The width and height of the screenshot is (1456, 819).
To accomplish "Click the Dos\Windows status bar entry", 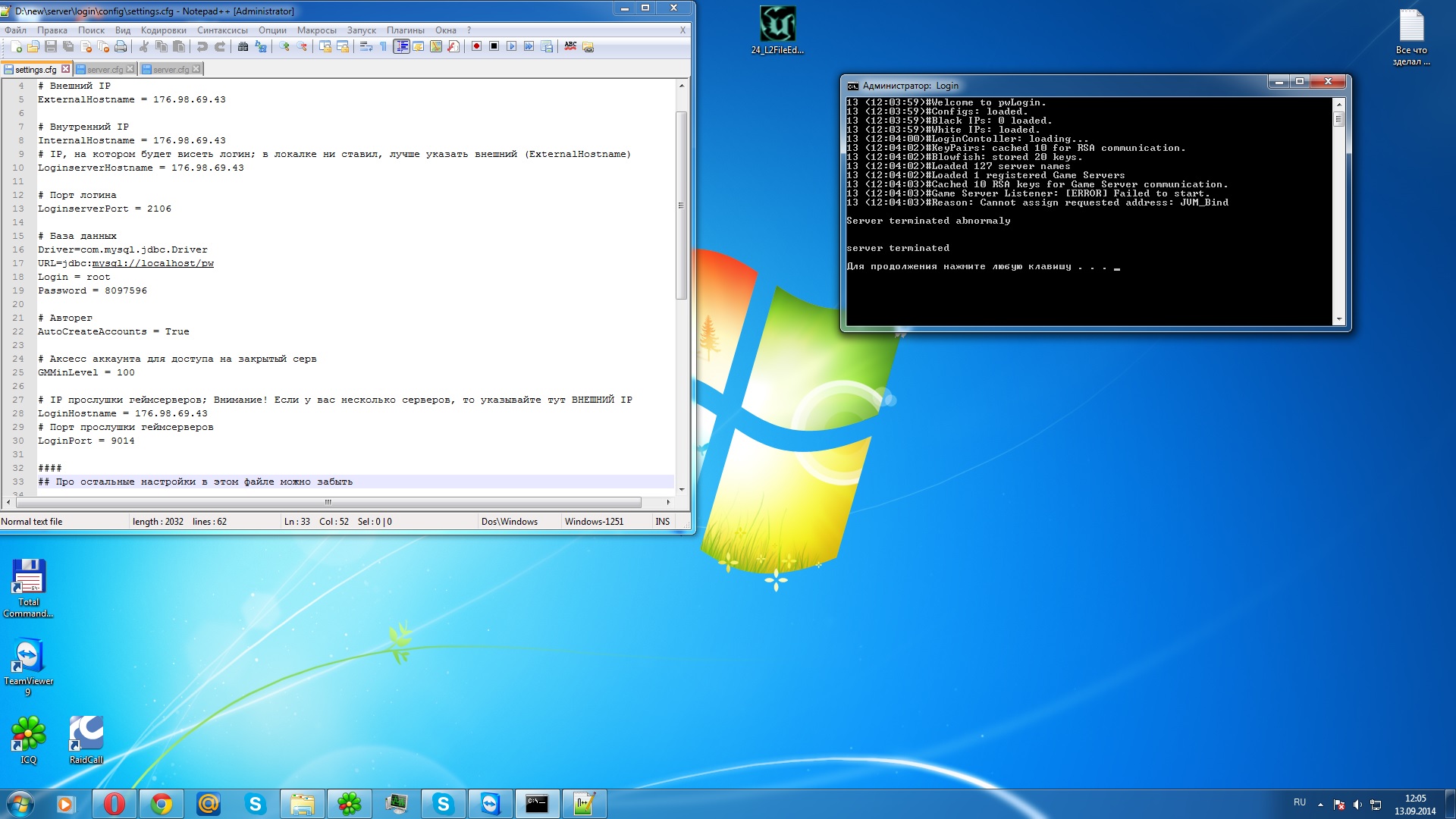I will [509, 522].
